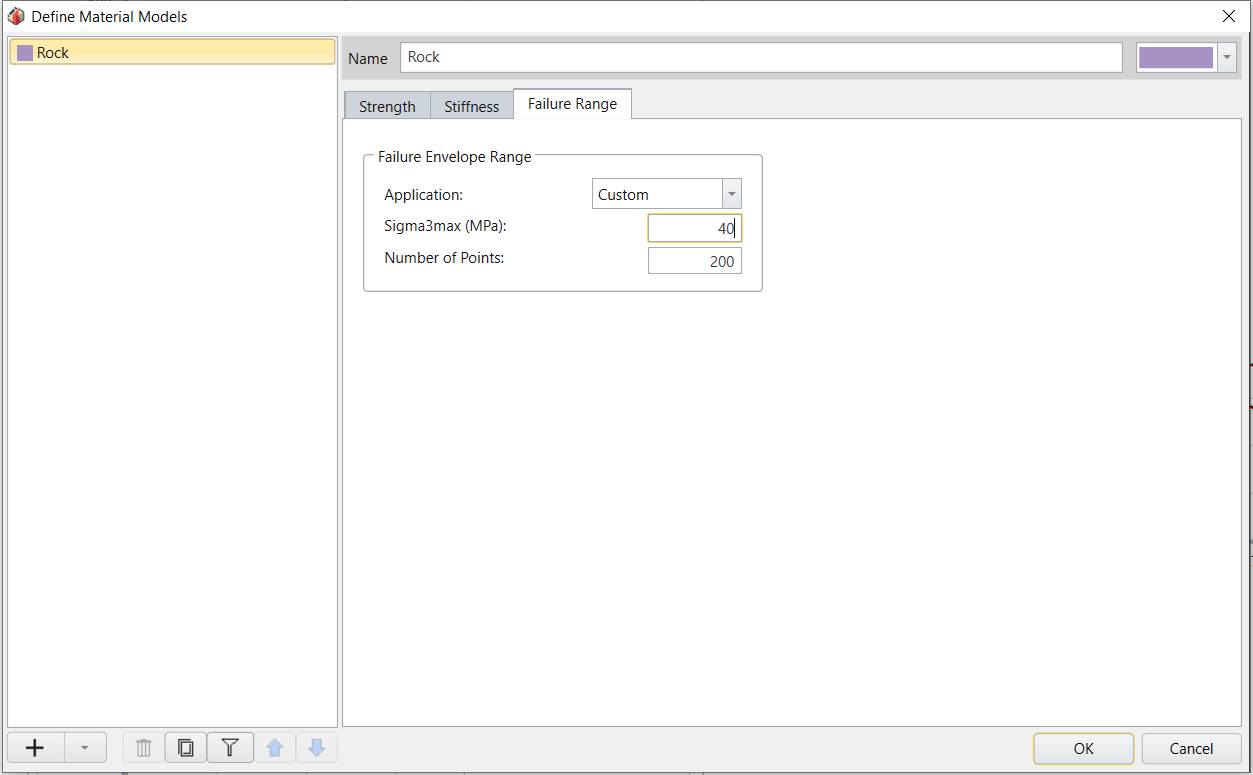Click the purple material color swatch
Screen dimensions: 1253x775
pos(1176,57)
